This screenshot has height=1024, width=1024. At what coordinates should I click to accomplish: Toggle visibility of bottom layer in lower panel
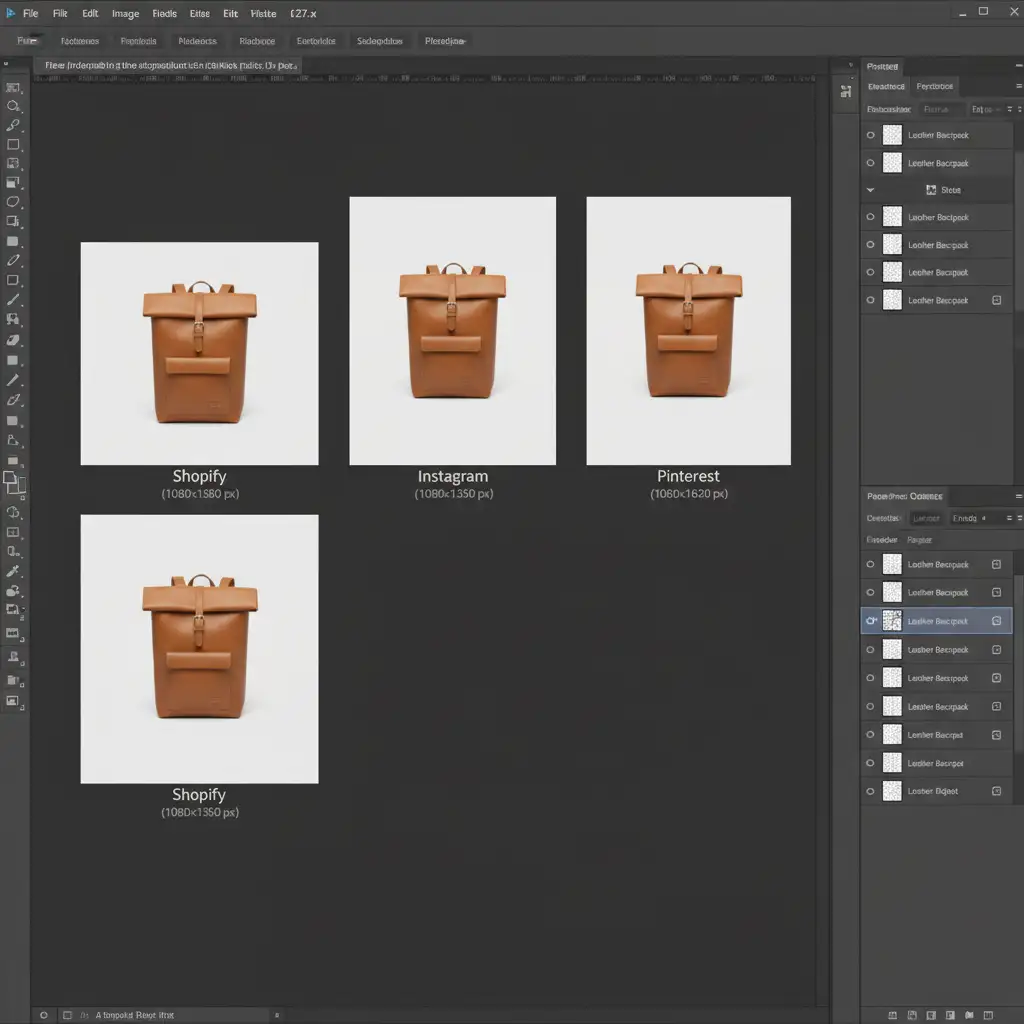(870, 791)
